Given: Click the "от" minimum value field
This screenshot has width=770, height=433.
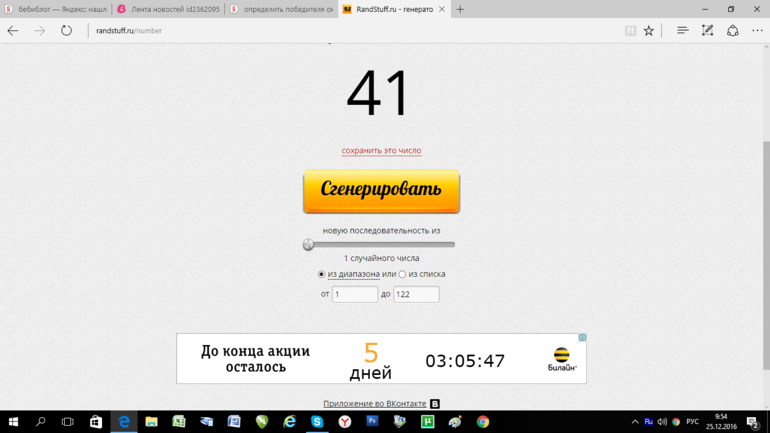Looking at the screenshot, I should pos(355,294).
